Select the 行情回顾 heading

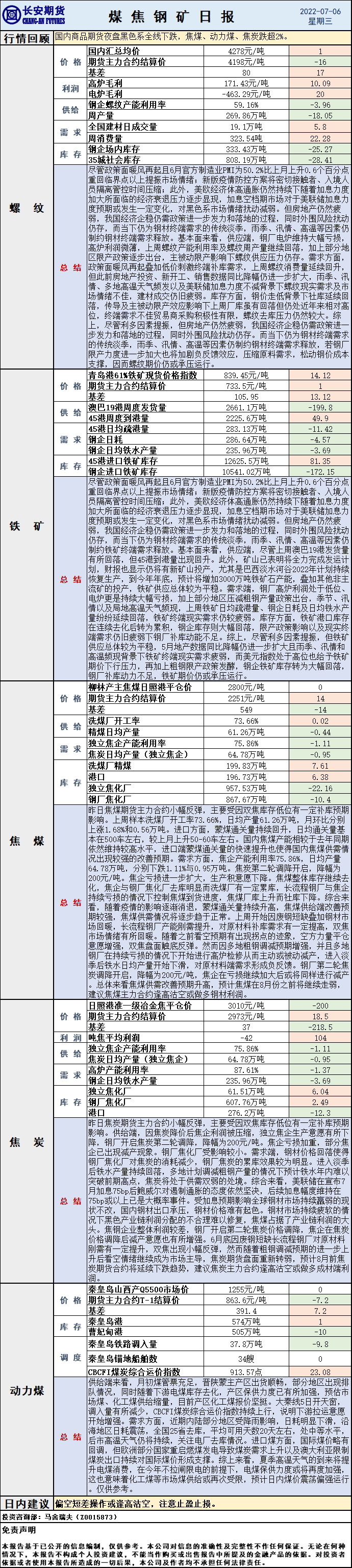pos(27,38)
